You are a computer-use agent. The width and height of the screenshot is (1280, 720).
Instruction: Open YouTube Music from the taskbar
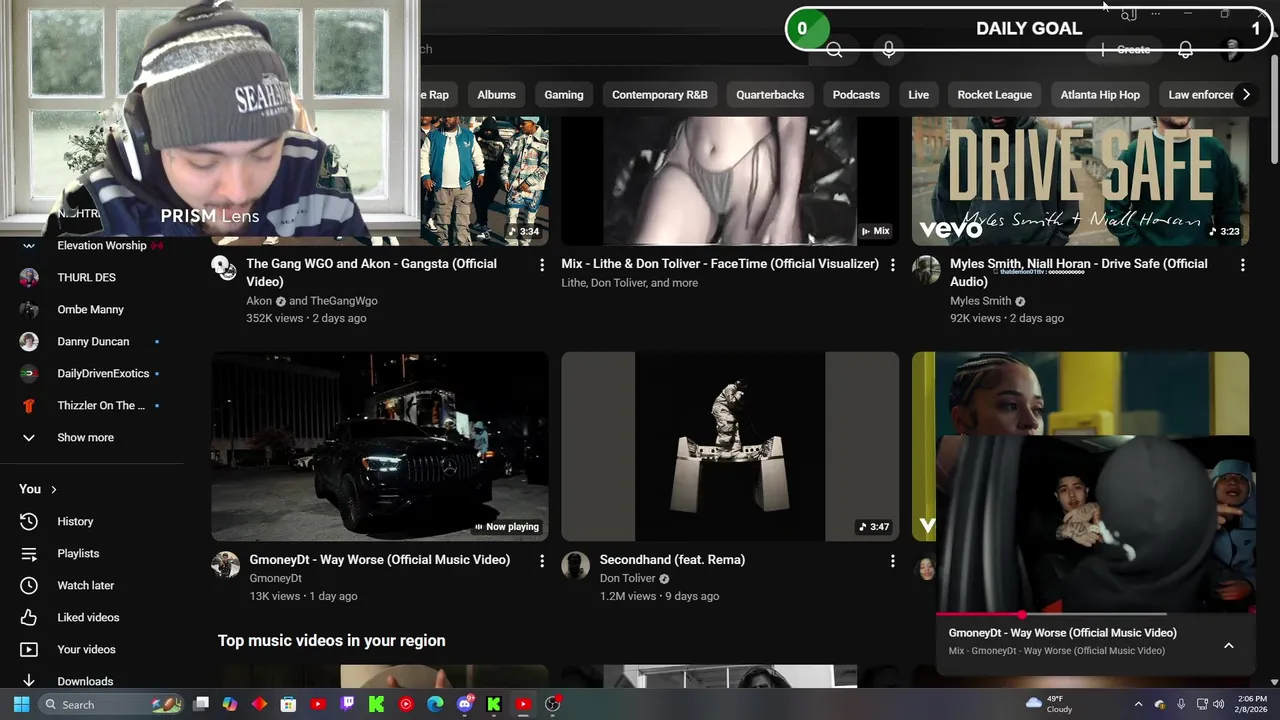(406, 704)
